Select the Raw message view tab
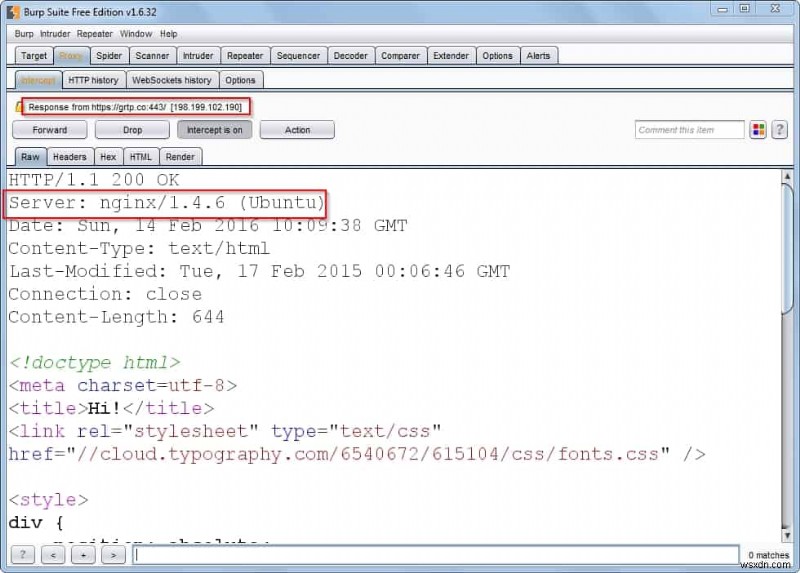This screenshot has width=800, height=573. point(30,157)
